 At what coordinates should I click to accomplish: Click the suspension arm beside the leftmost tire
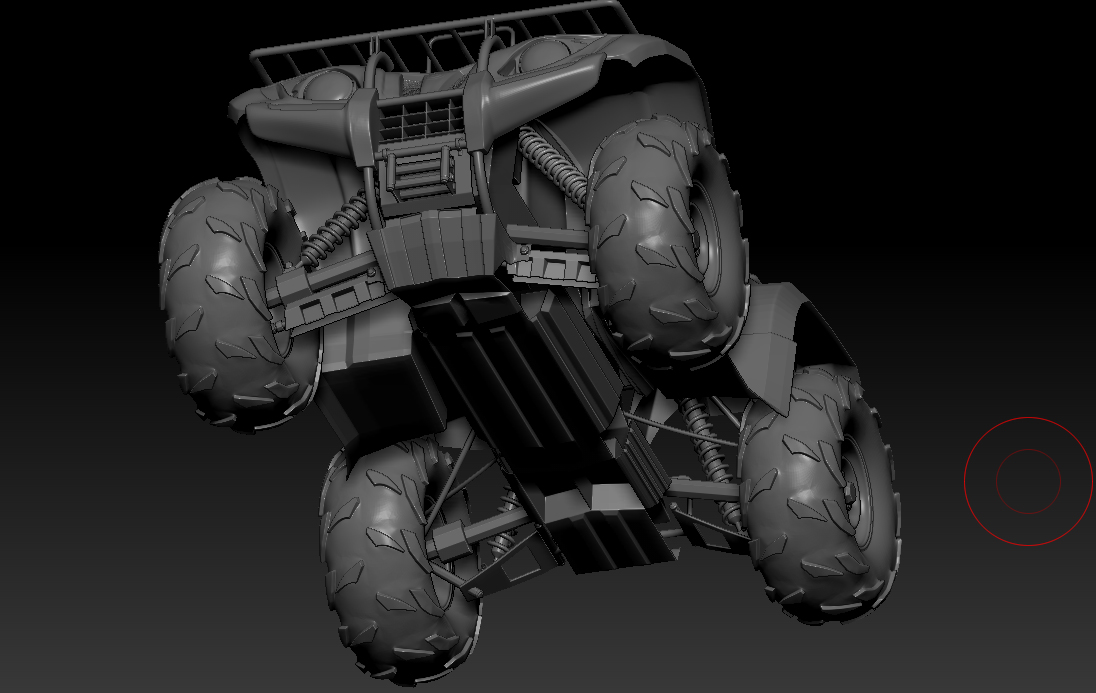[x=320, y=300]
